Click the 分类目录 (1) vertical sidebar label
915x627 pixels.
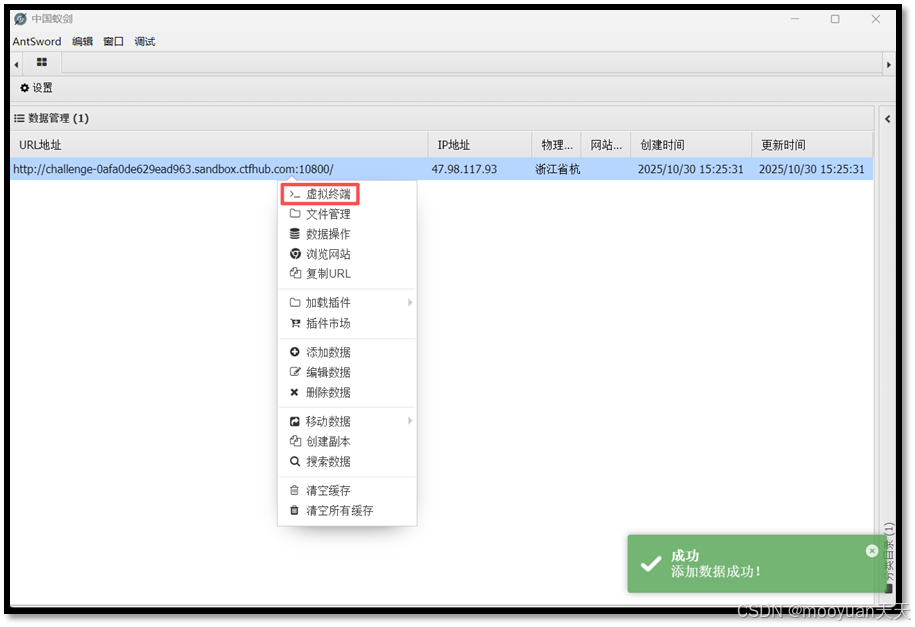coord(888,553)
